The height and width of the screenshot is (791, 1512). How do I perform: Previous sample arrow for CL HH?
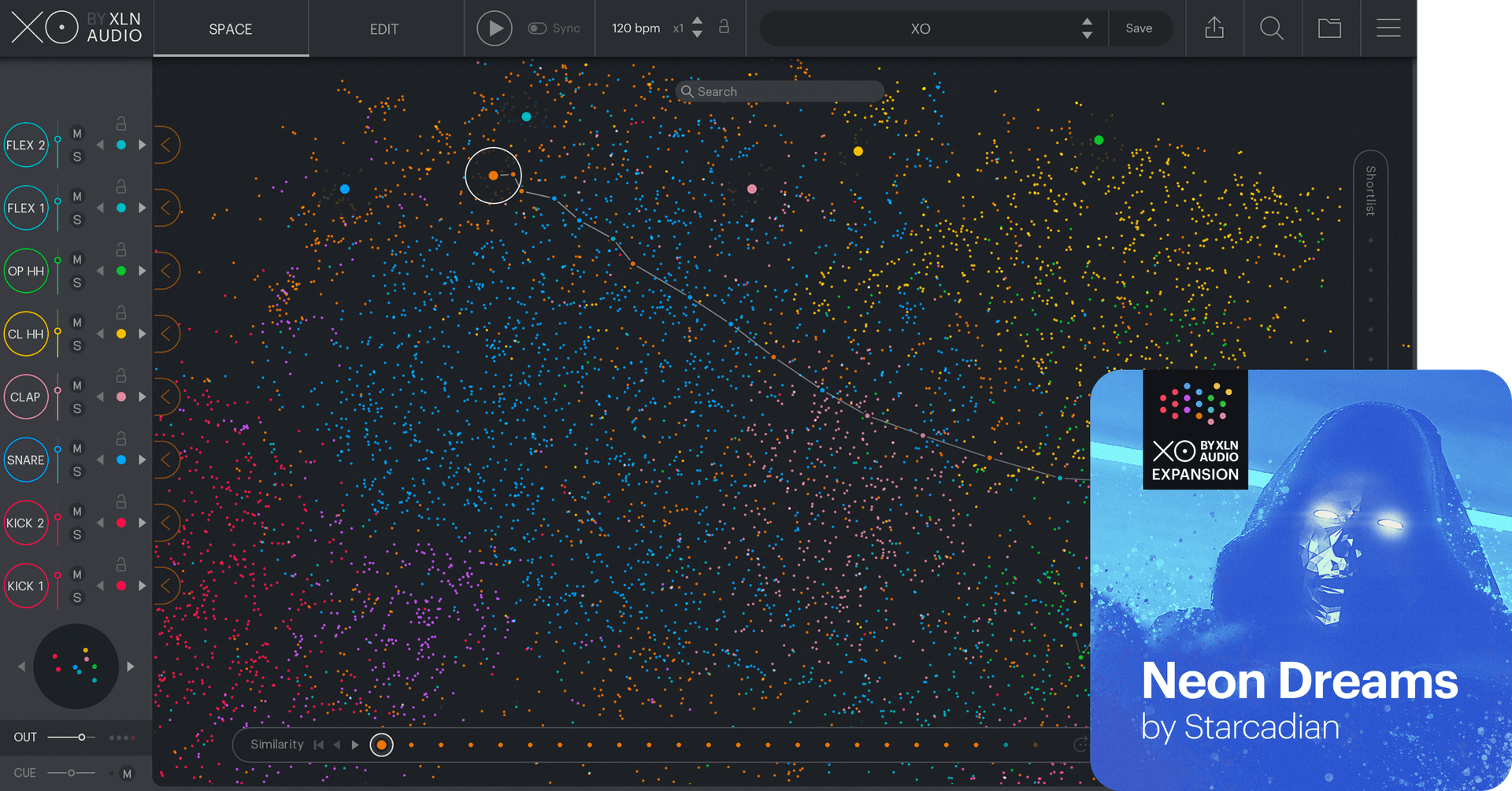click(100, 334)
